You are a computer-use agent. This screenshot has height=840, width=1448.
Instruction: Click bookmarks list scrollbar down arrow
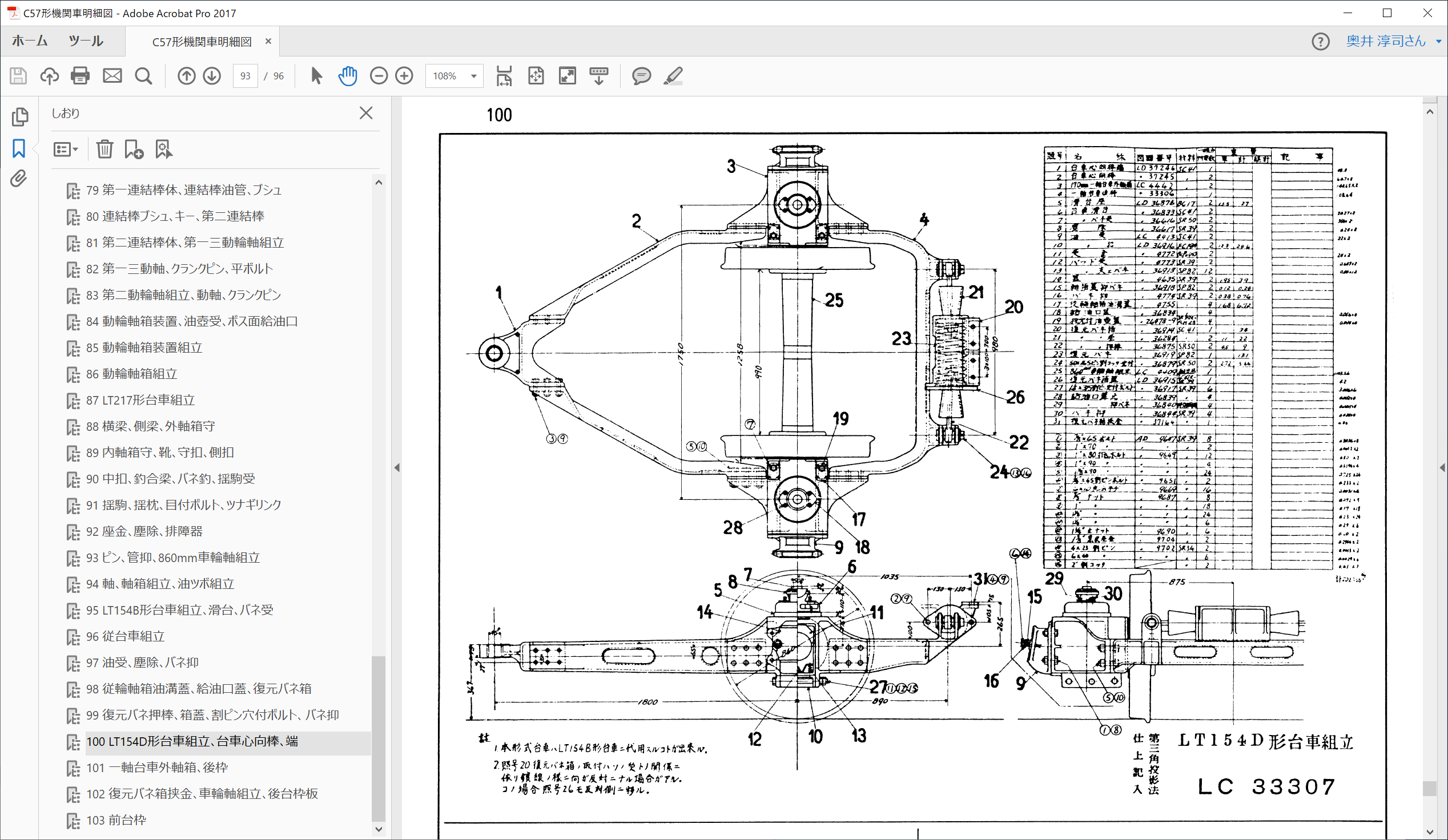[x=379, y=829]
